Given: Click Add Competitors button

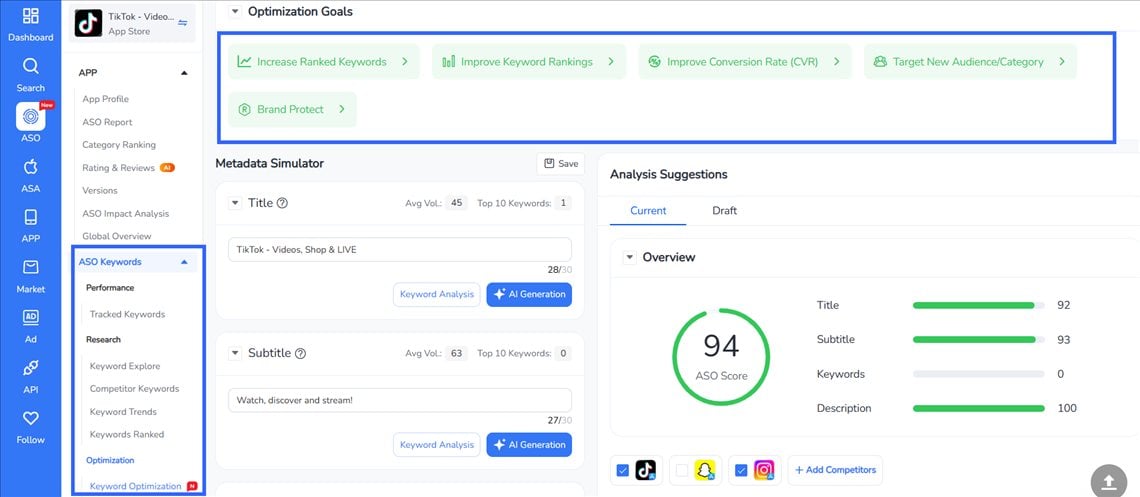Looking at the screenshot, I should pos(835,470).
